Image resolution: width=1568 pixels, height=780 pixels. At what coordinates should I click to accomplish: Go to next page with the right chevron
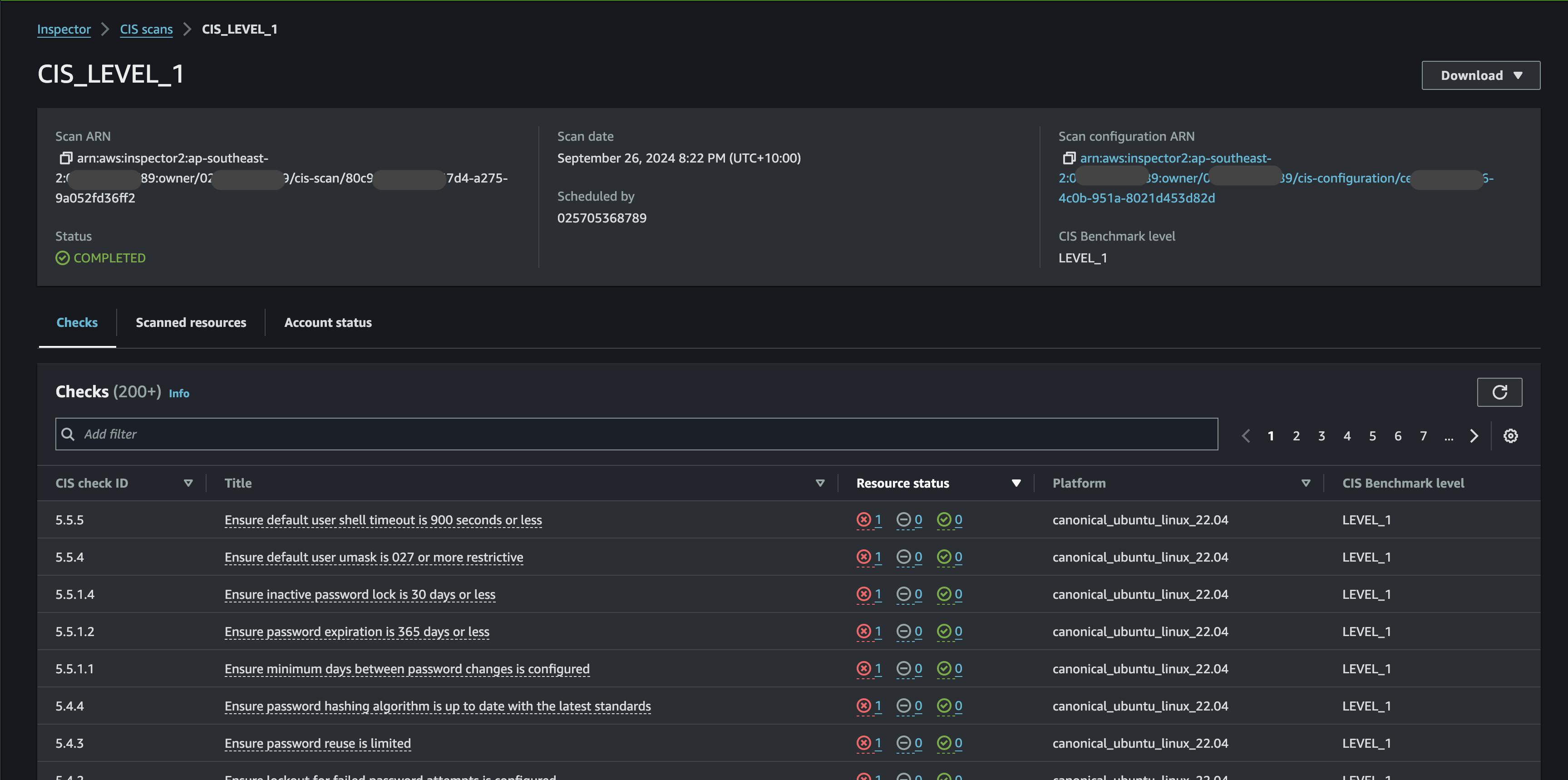[1474, 436]
